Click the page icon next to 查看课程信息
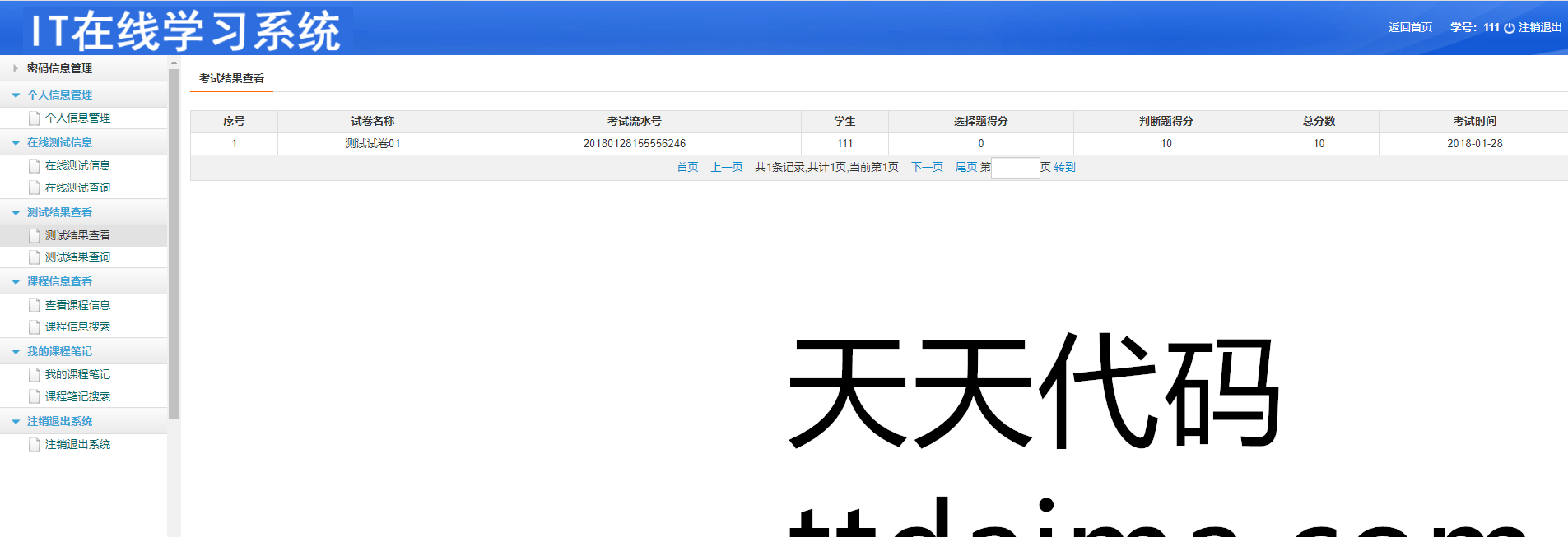1568x537 pixels. (x=35, y=305)
